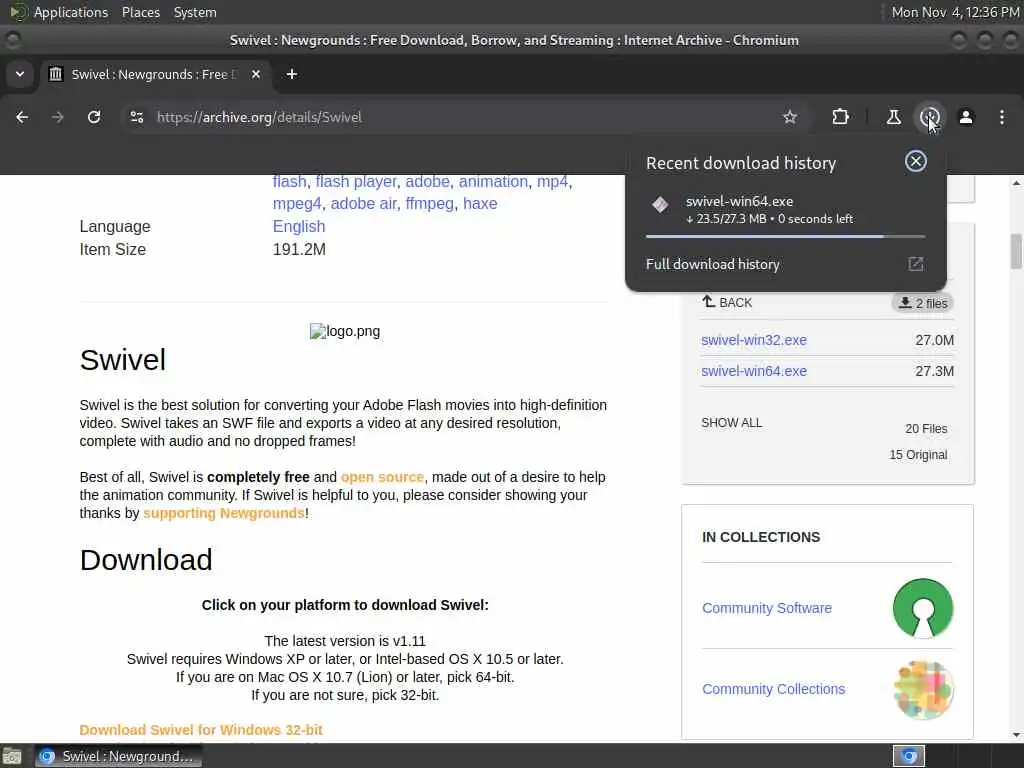Open full download history external-link icon
Viewport: 1024px width, 768px height.
pyautogui.click(x=916, y=264)
